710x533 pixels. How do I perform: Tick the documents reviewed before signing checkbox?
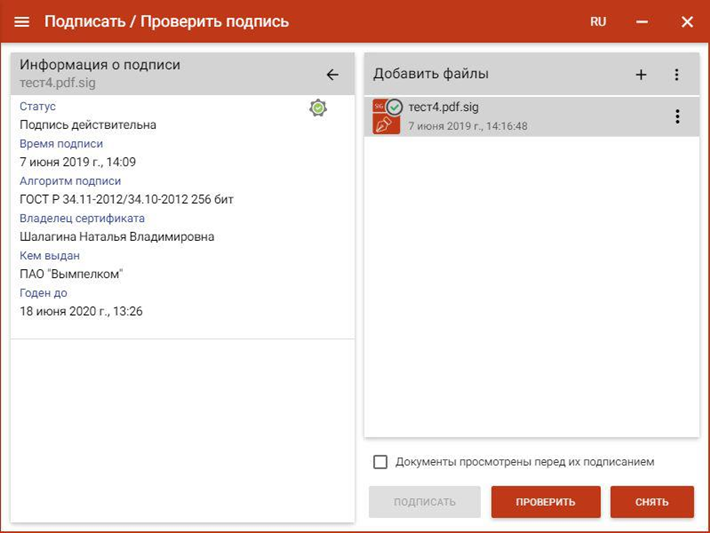(380, 462)
